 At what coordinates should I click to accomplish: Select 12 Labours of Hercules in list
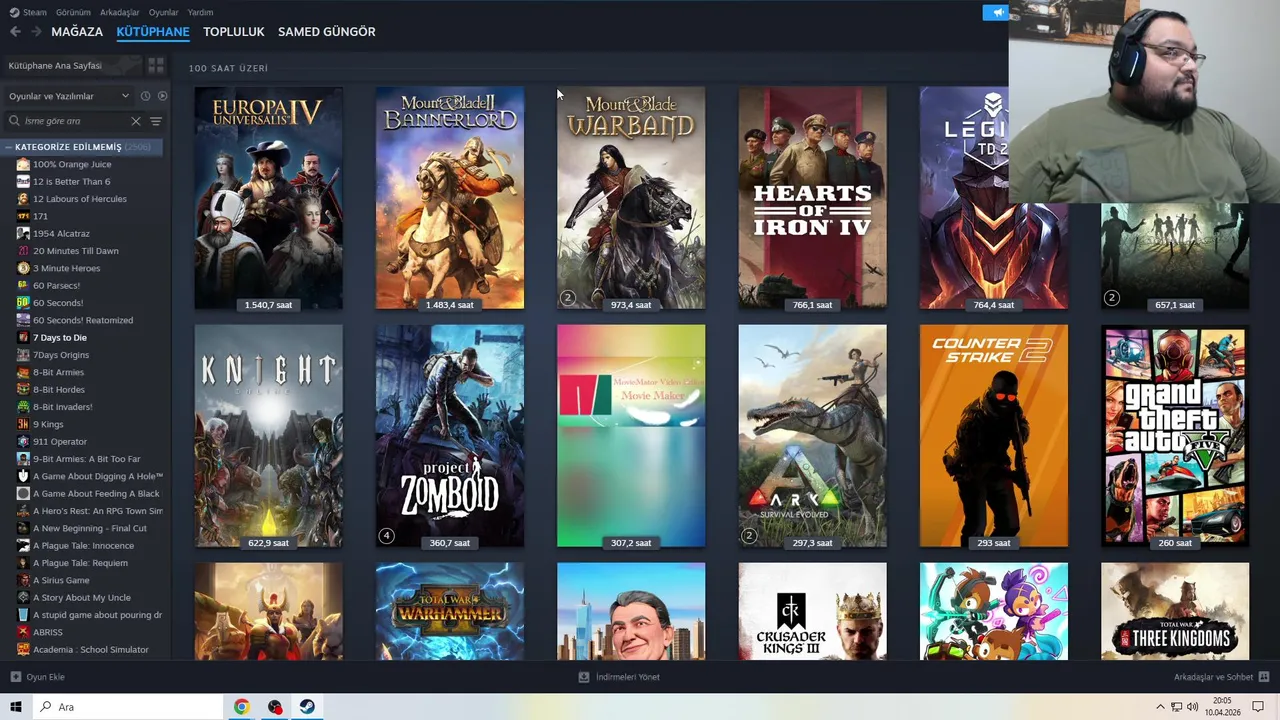80,199
